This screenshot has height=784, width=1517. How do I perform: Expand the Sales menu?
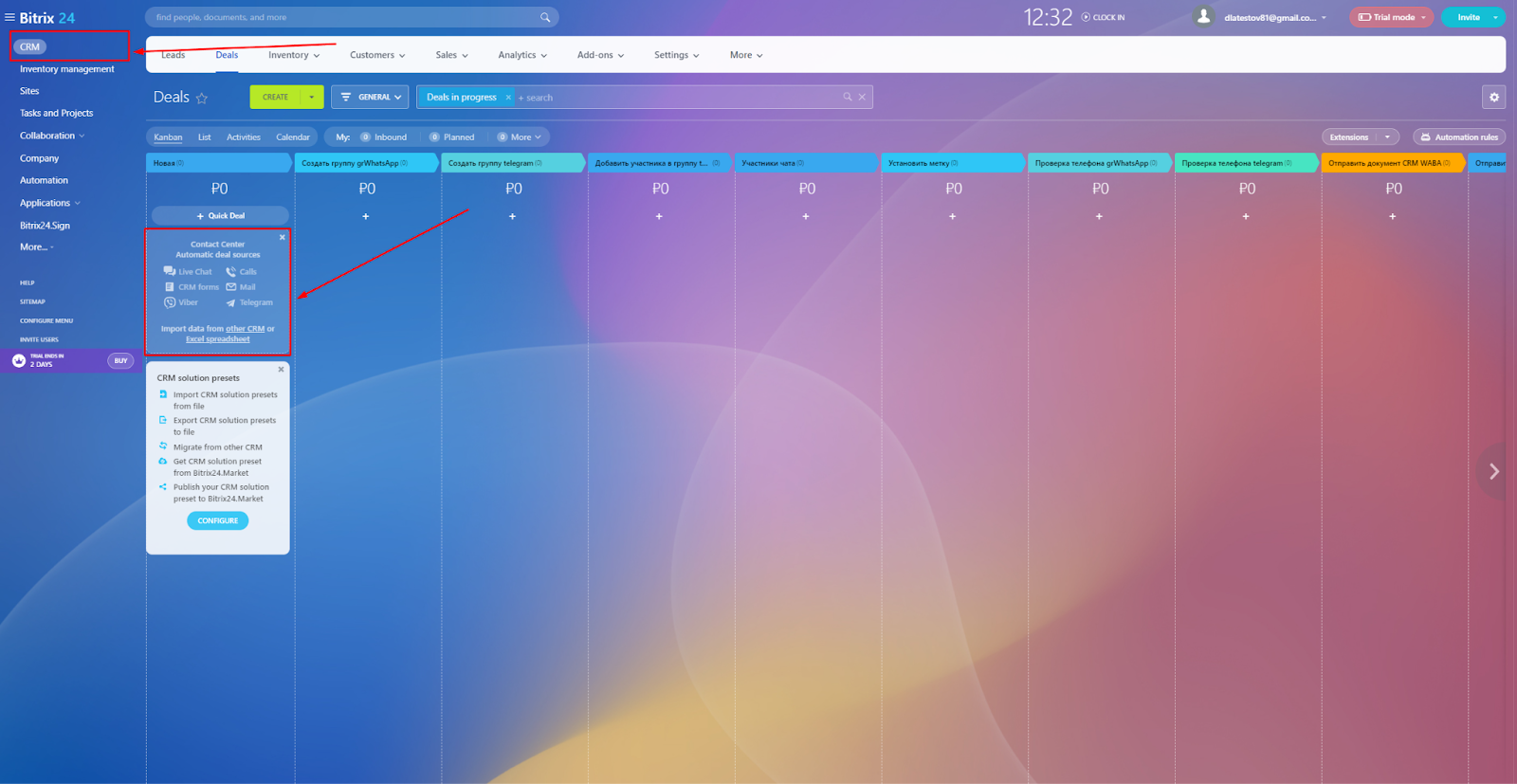(x=452, y=55)
